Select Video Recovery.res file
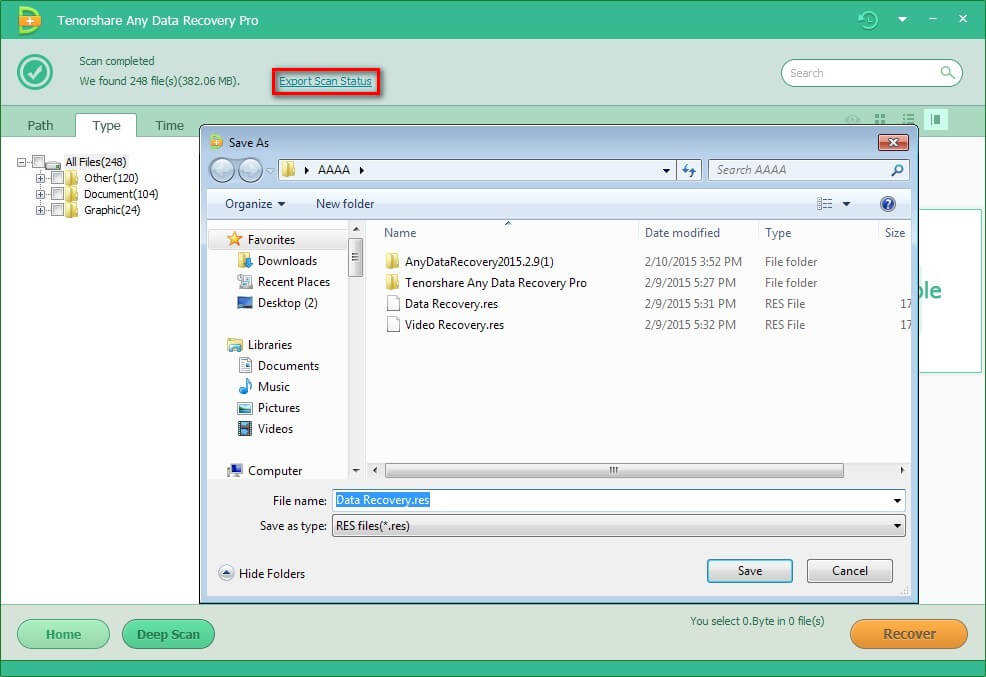 (x=454, y=325)
